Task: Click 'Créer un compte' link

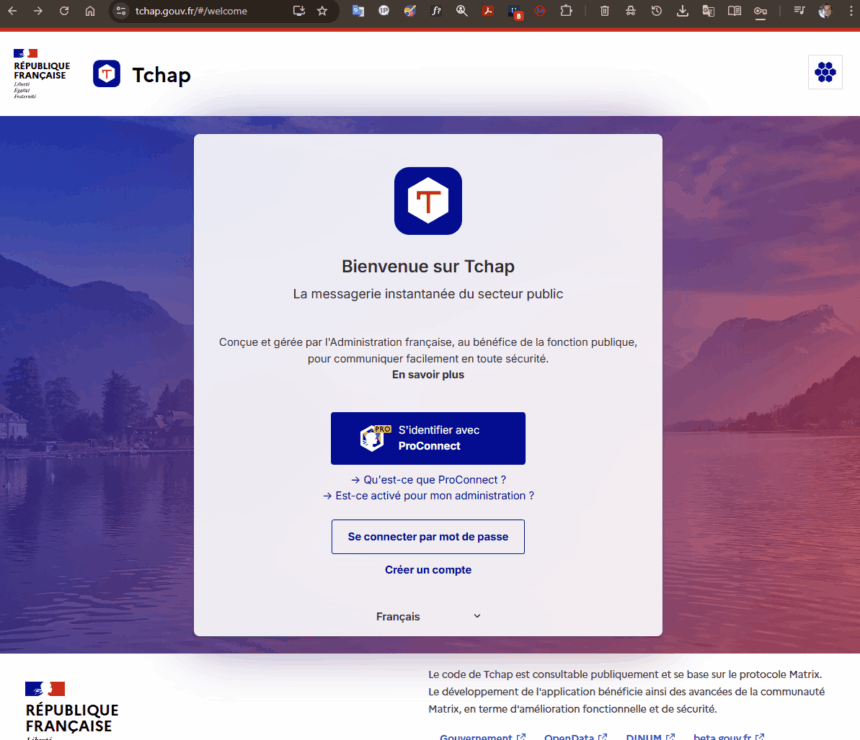Action: 428,570
